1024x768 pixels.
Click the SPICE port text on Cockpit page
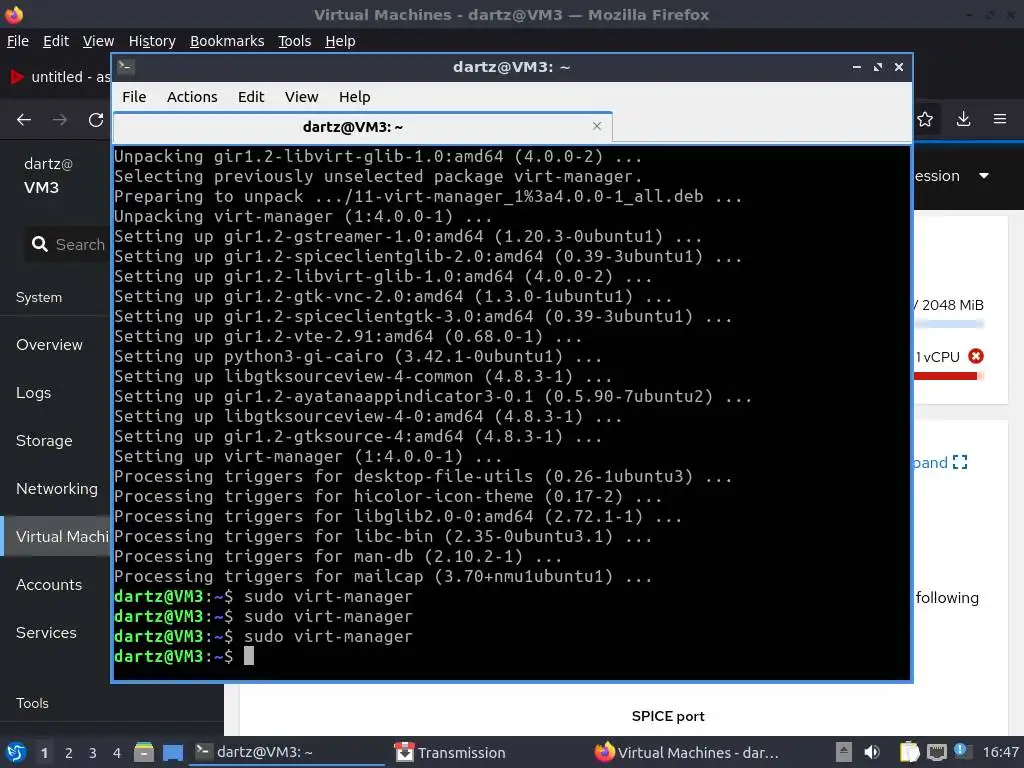pyautogui.click(x=668, y=716)
